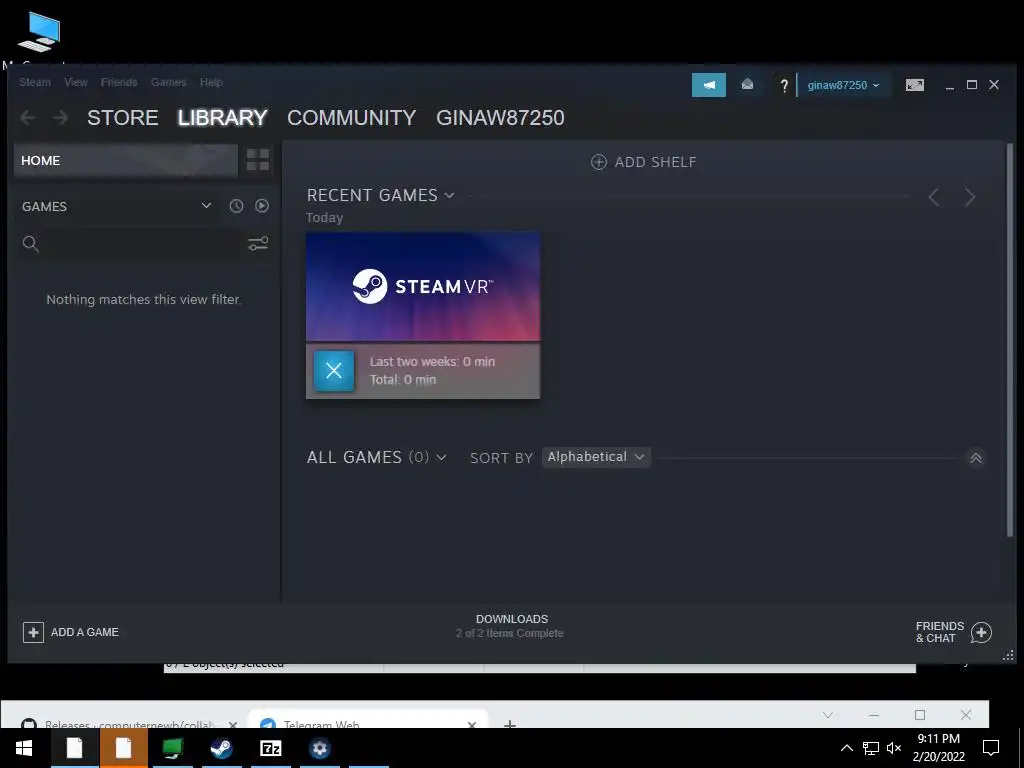Click the question mark help icon
Image resolution: width=1024 pixels, height=768 pixels.
[x=784, y=85]
